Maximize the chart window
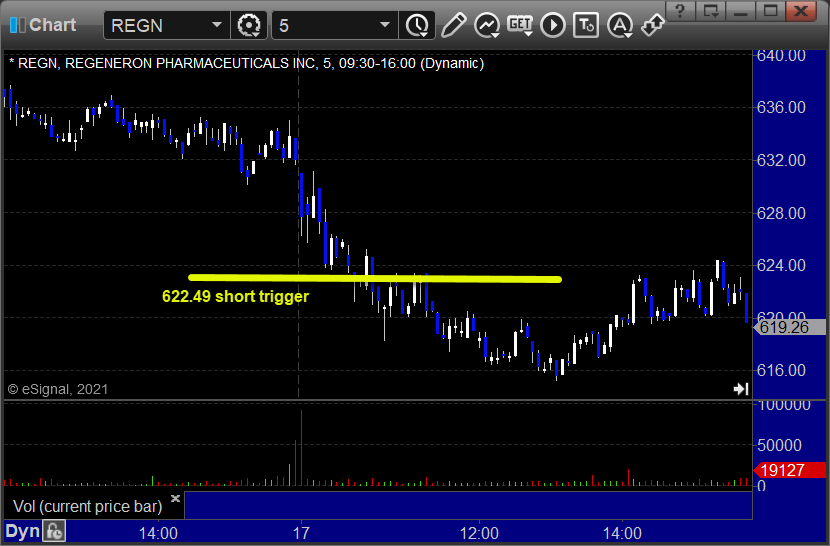 click(x=770, y=11)
